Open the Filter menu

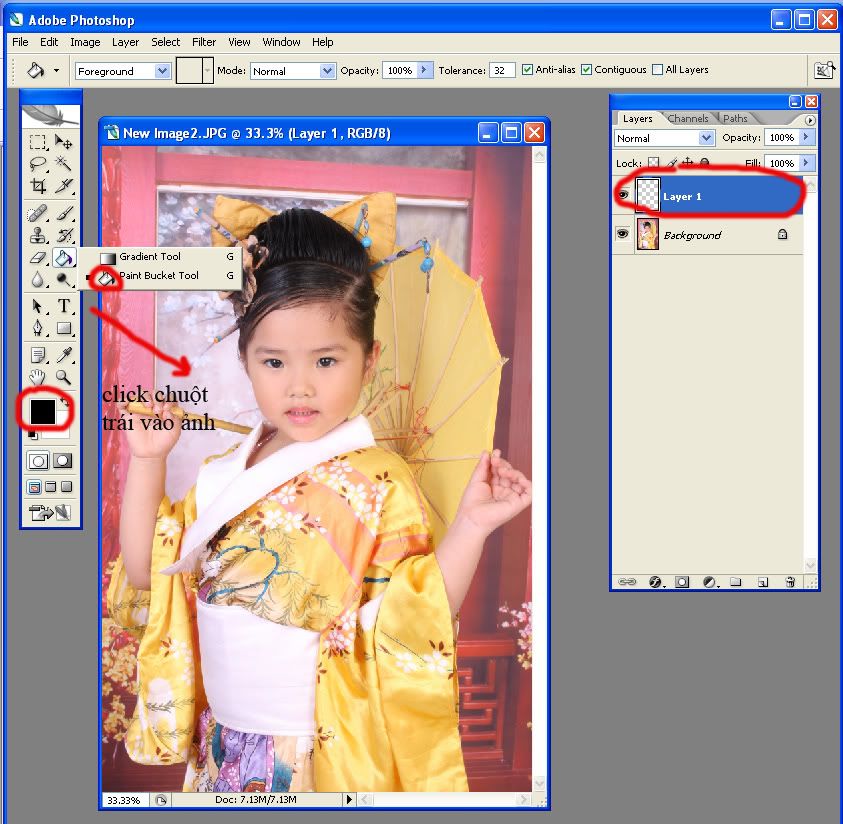(204, 42)
